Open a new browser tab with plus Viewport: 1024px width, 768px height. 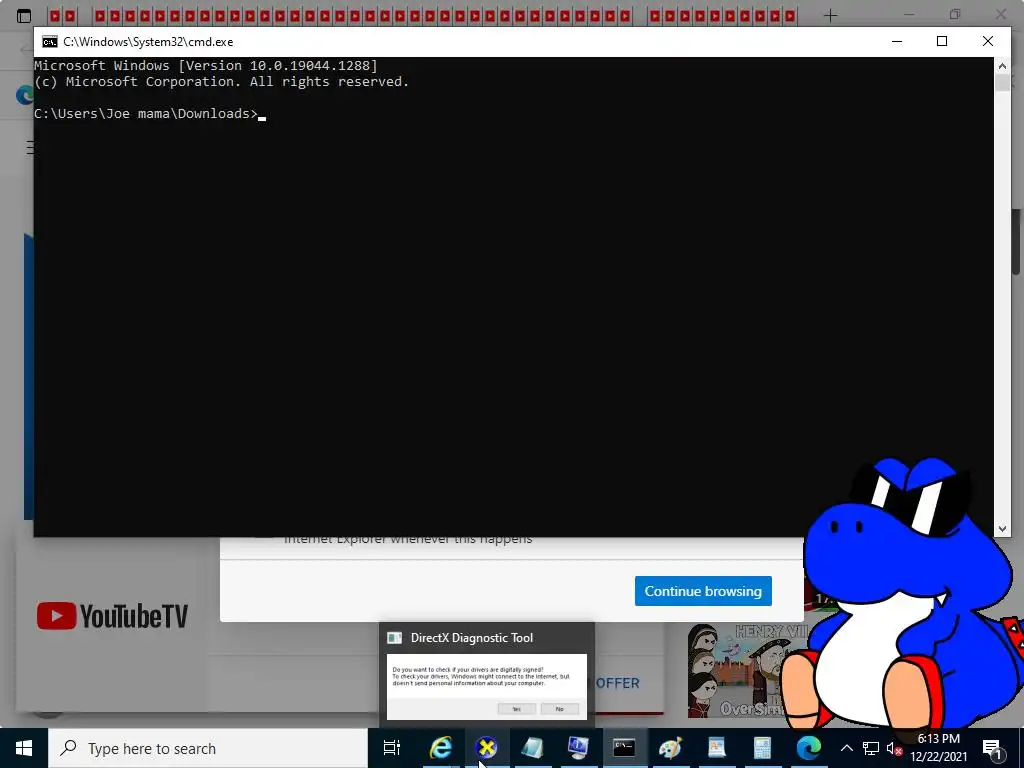830,15
